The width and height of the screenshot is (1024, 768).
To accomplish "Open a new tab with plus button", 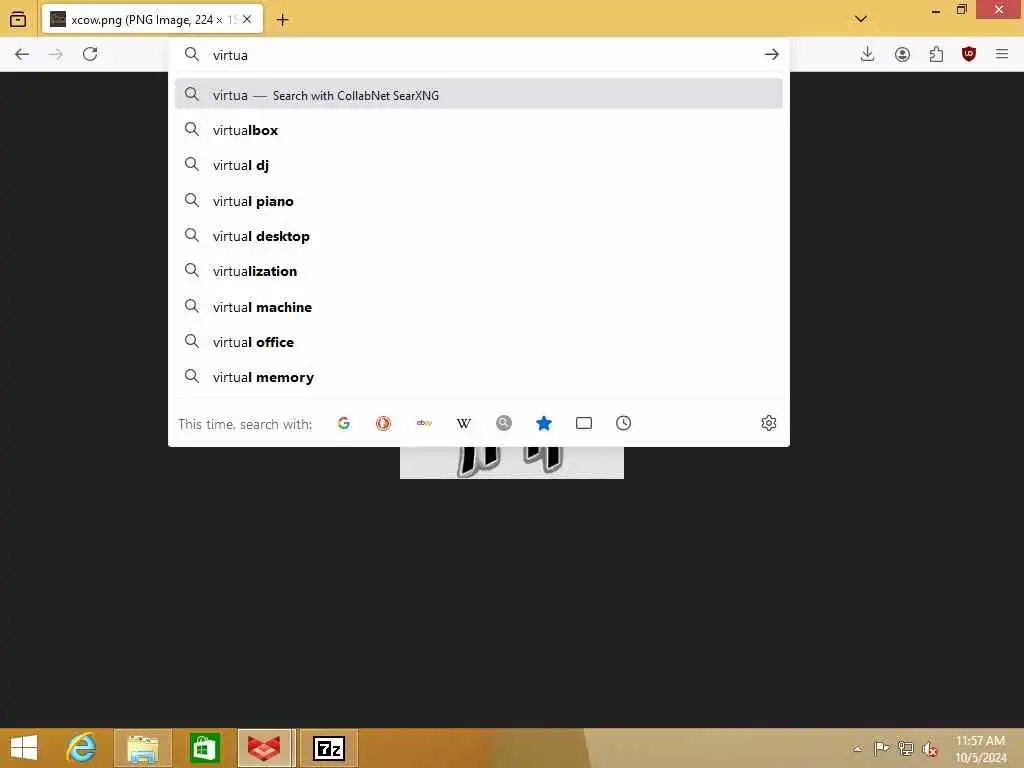I will point(282,20).
